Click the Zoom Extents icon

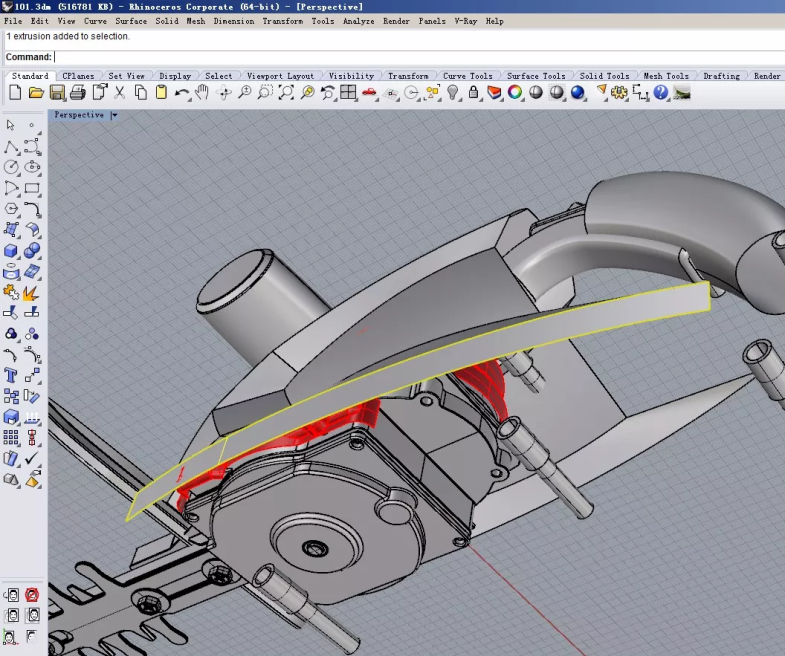286,93
